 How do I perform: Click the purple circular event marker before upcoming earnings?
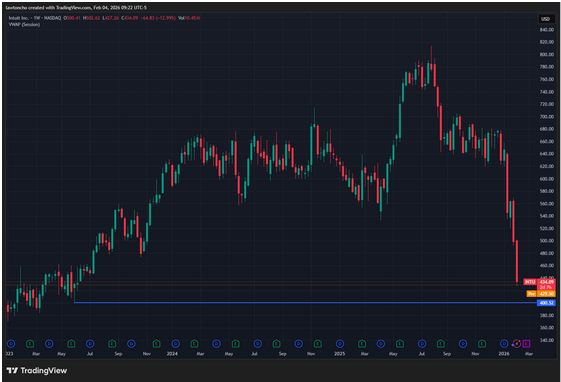click(x=517, y=344)
